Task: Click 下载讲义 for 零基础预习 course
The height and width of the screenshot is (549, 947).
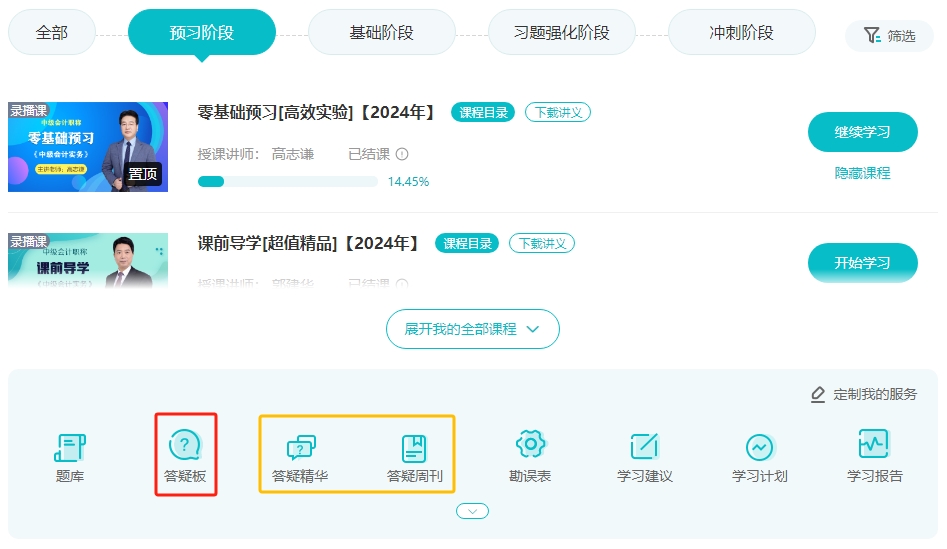Action: [558, 112]
